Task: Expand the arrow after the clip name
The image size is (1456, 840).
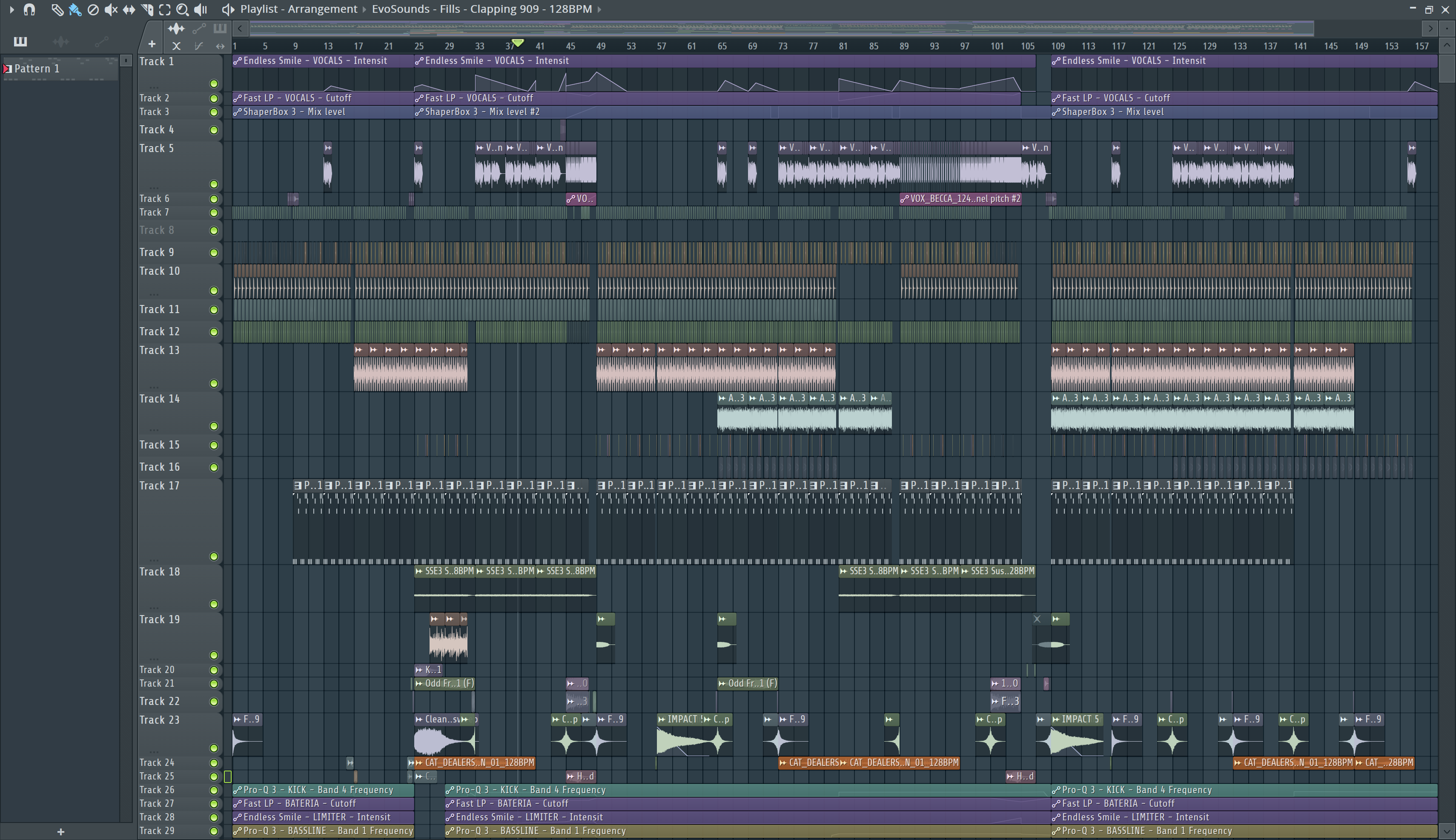Action: pyautogui.click(x=599, y=9)
